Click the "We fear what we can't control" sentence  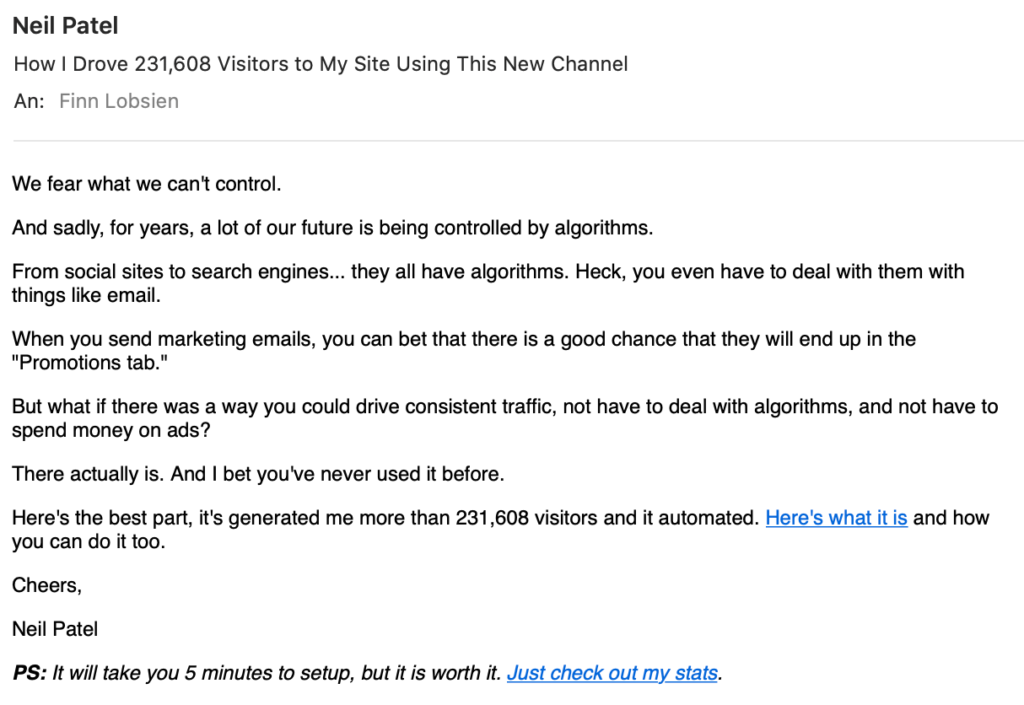coord(147,184)
